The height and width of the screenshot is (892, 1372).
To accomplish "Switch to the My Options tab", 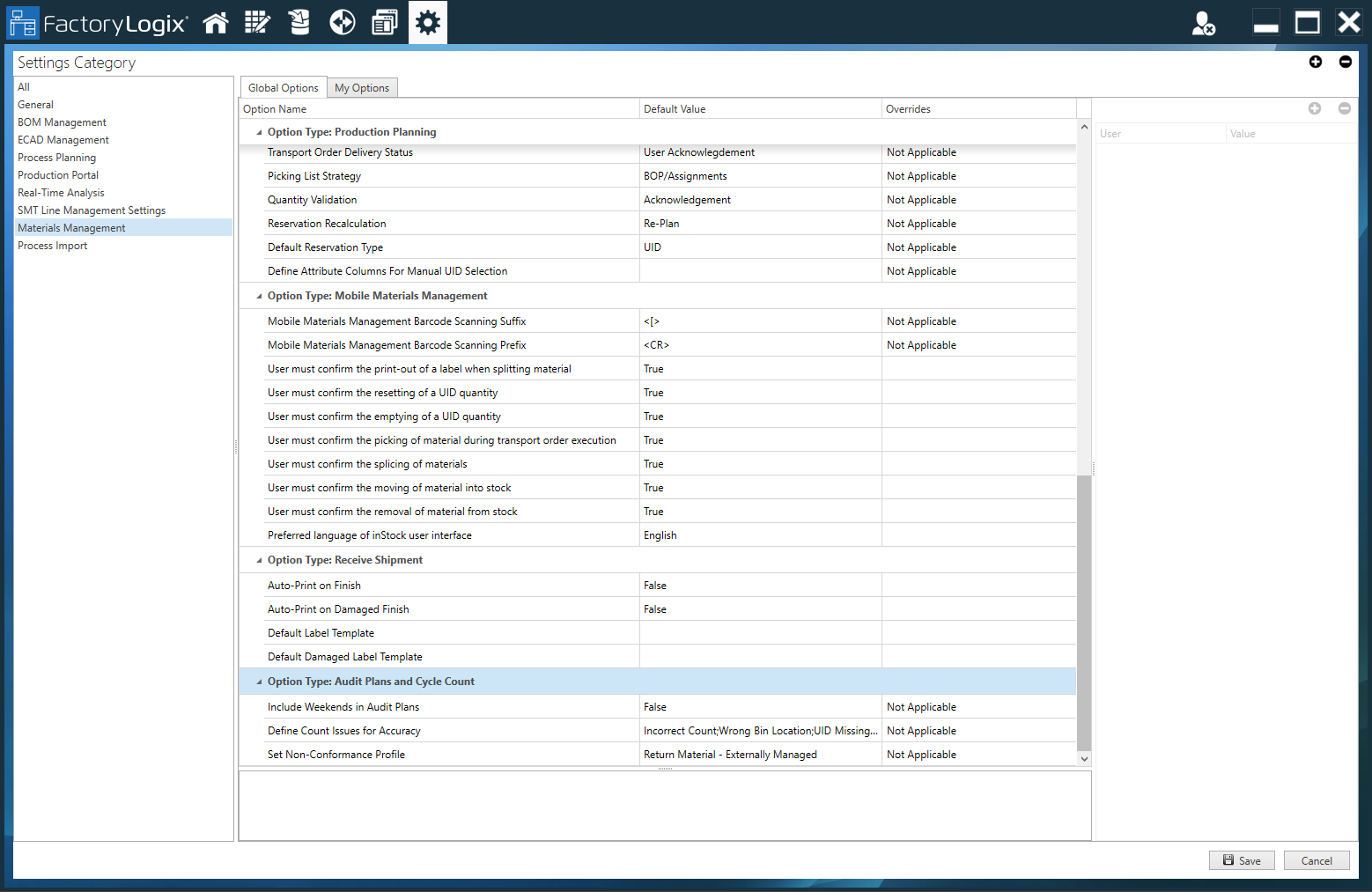I will (x=362, y=87).
